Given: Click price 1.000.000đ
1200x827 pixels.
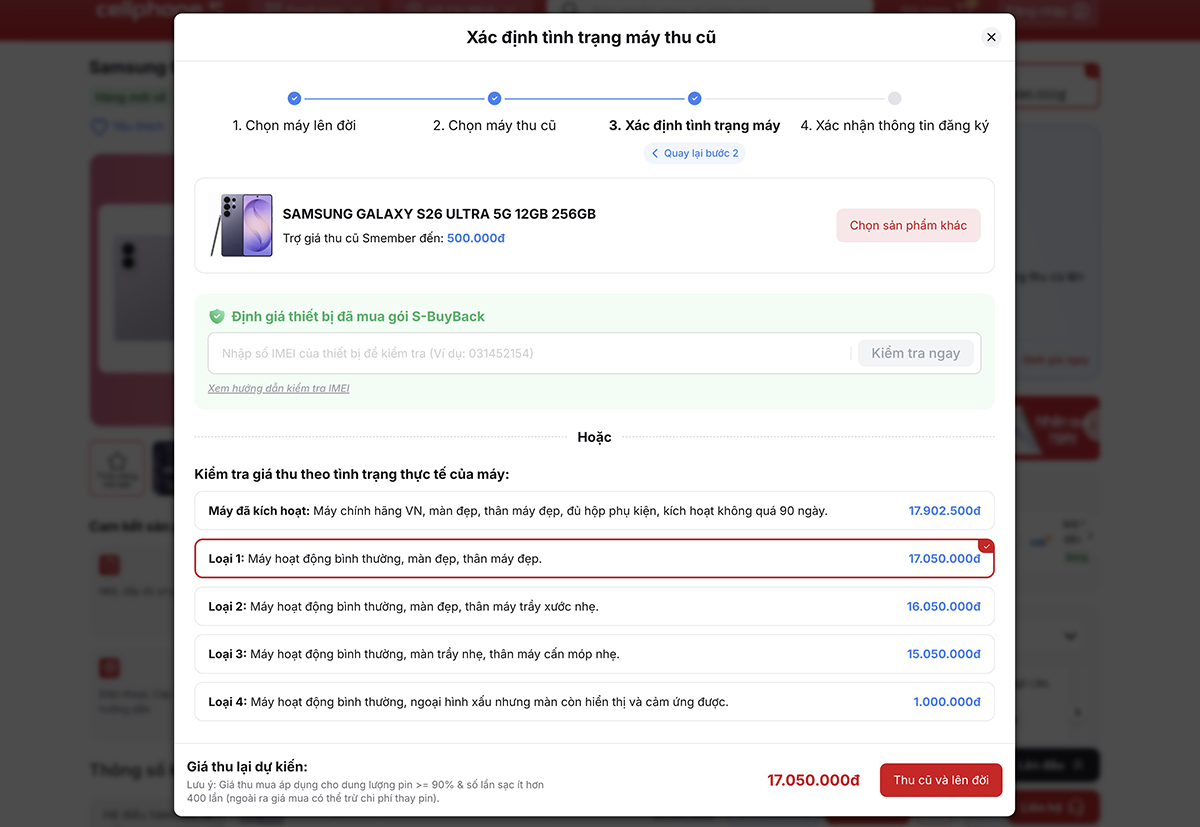Looking at the screenshot, I should (x=947, y=702).
